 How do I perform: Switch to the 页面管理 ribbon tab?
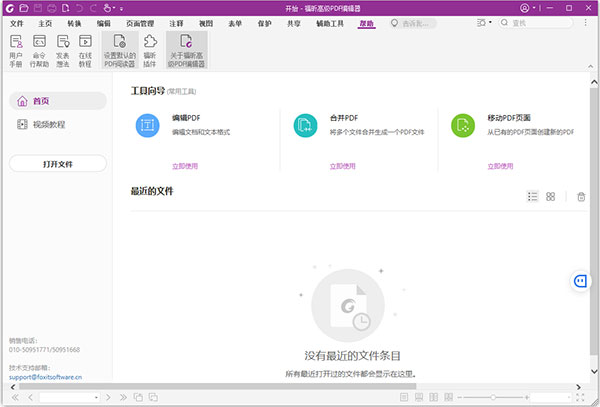point(140,24)
